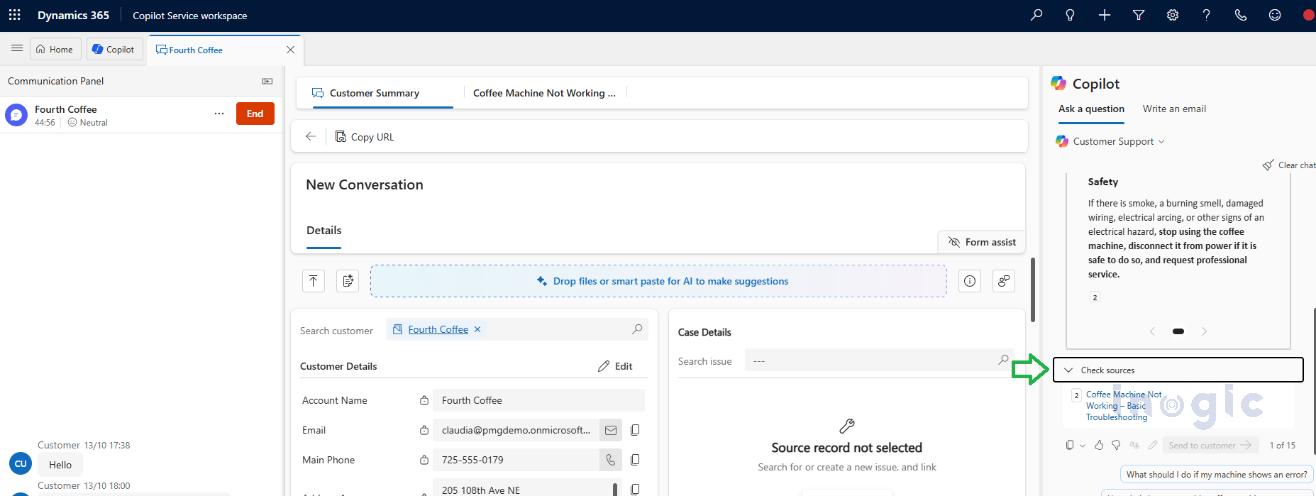1316x496 pixels.
Task: Click the help question mark icon
Action: tap(1207, 15)
